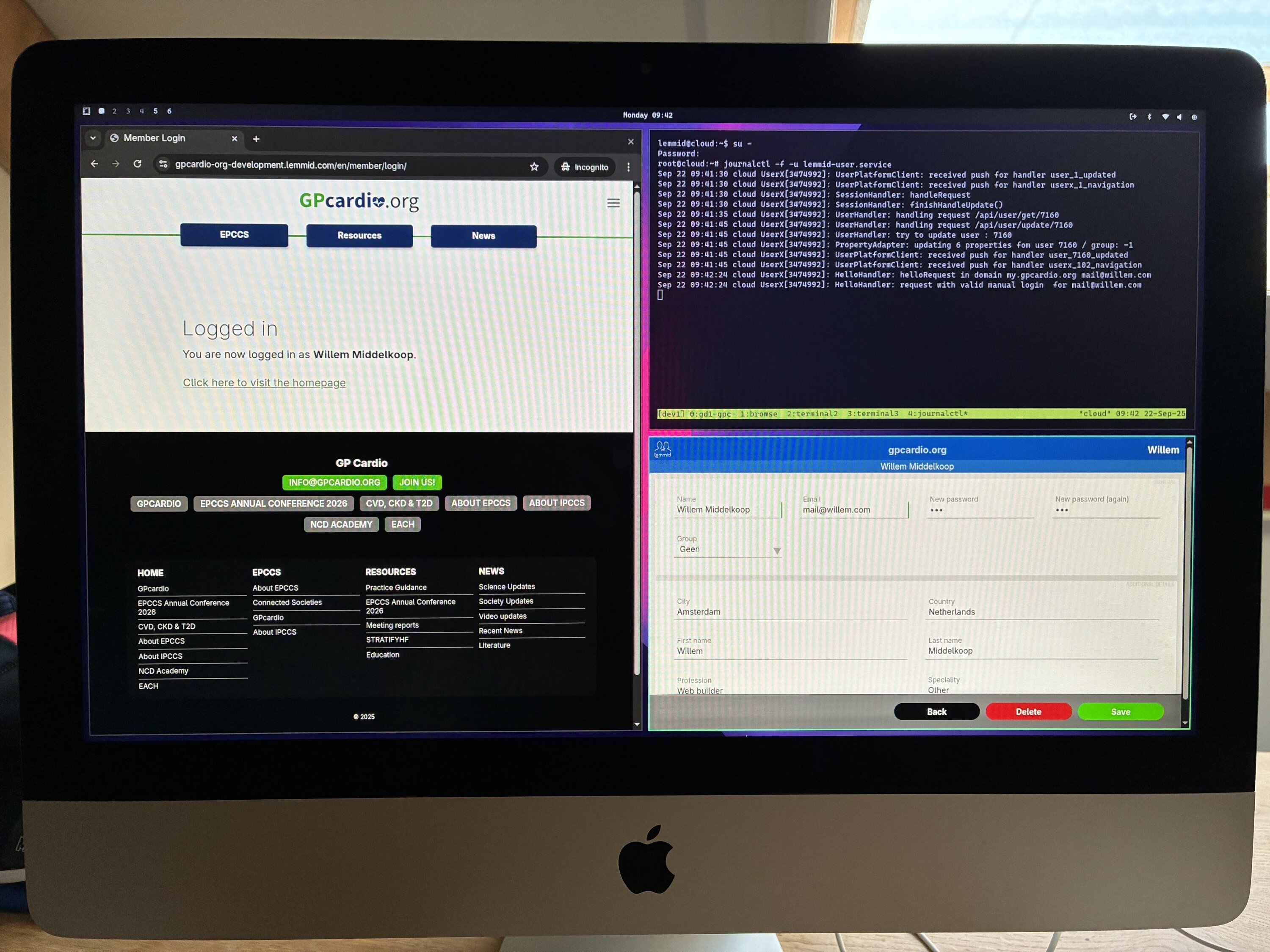
Task: Click the Science Updates footer link
Action: [507, 586]
